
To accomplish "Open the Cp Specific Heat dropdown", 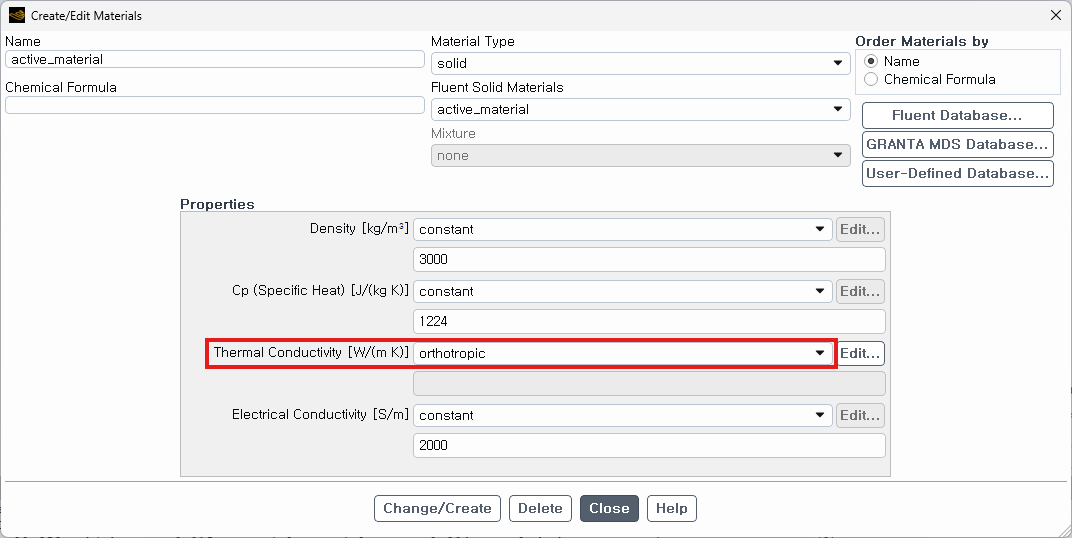I will point(623,291).
